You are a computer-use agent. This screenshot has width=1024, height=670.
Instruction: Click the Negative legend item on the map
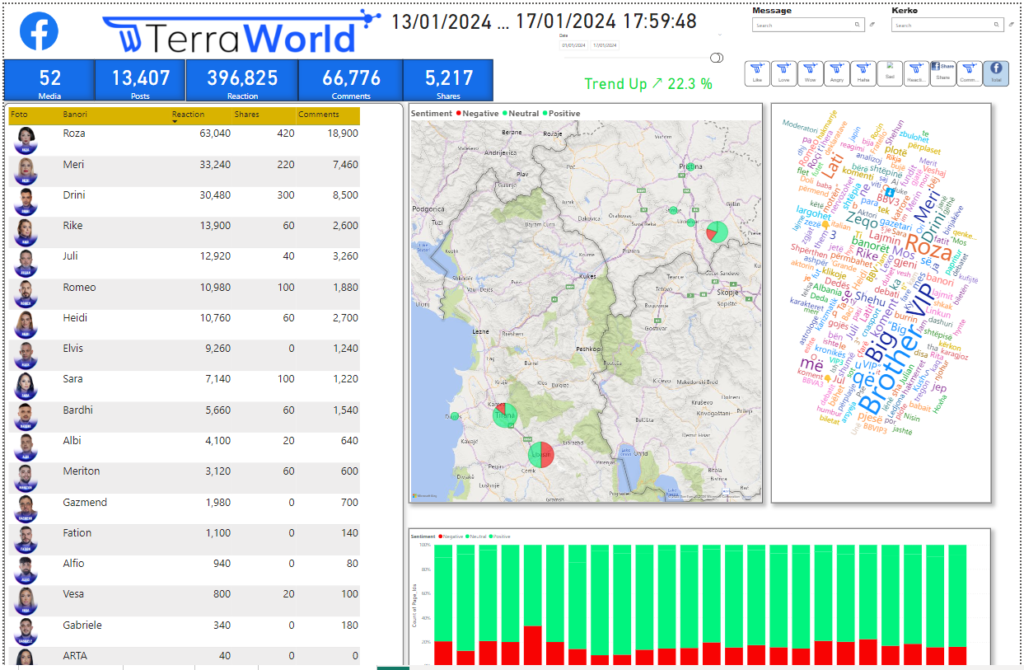click(477, 114)
